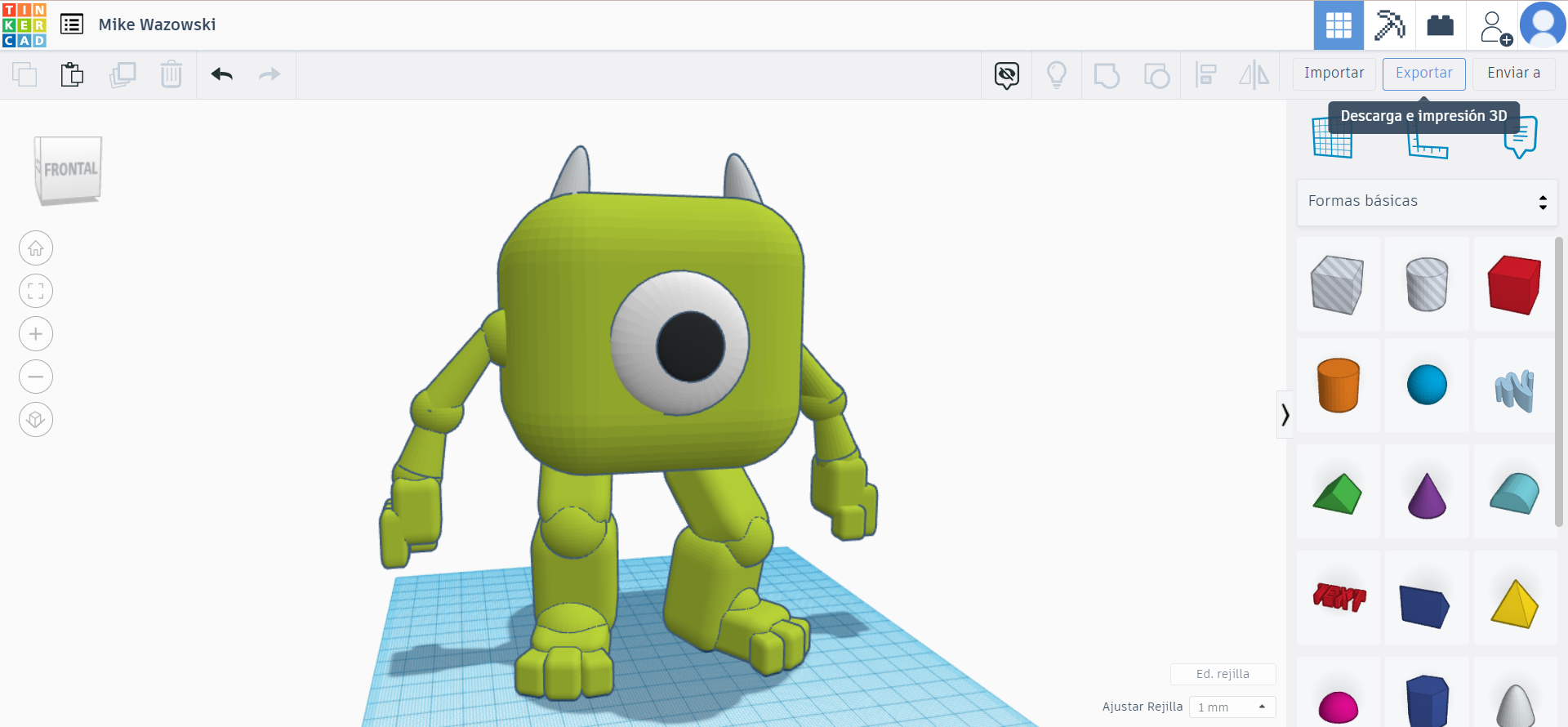The height and width of the screenshot is (727, 1568).
Task: Click the Mike Wazowski design title
Action: pyautogui.click(x=157, y=25)
